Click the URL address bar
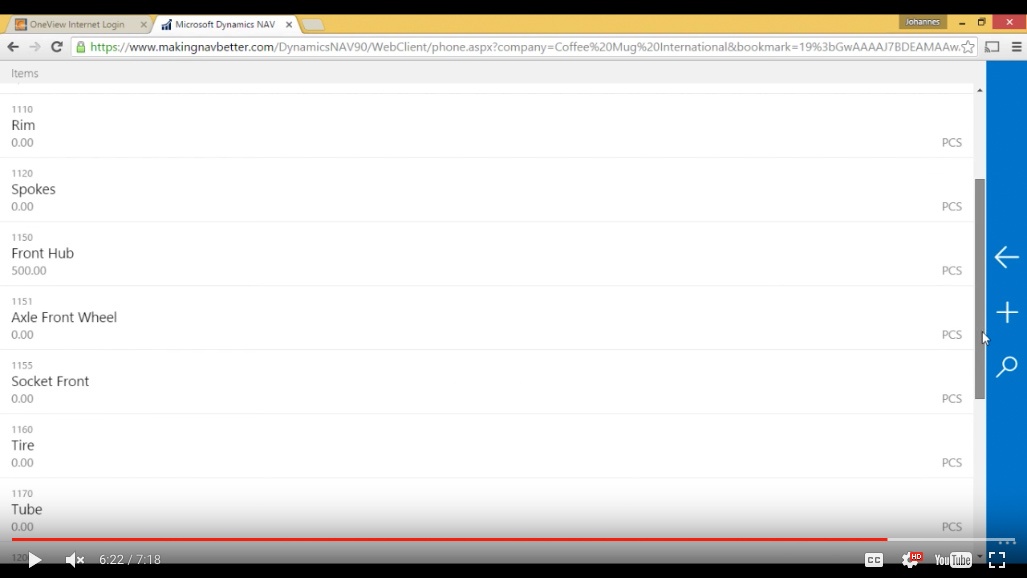 pos(524,47)
